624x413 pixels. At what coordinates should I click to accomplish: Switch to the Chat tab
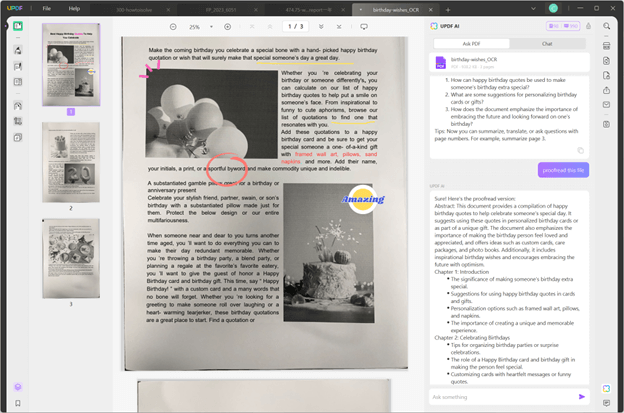547,44
